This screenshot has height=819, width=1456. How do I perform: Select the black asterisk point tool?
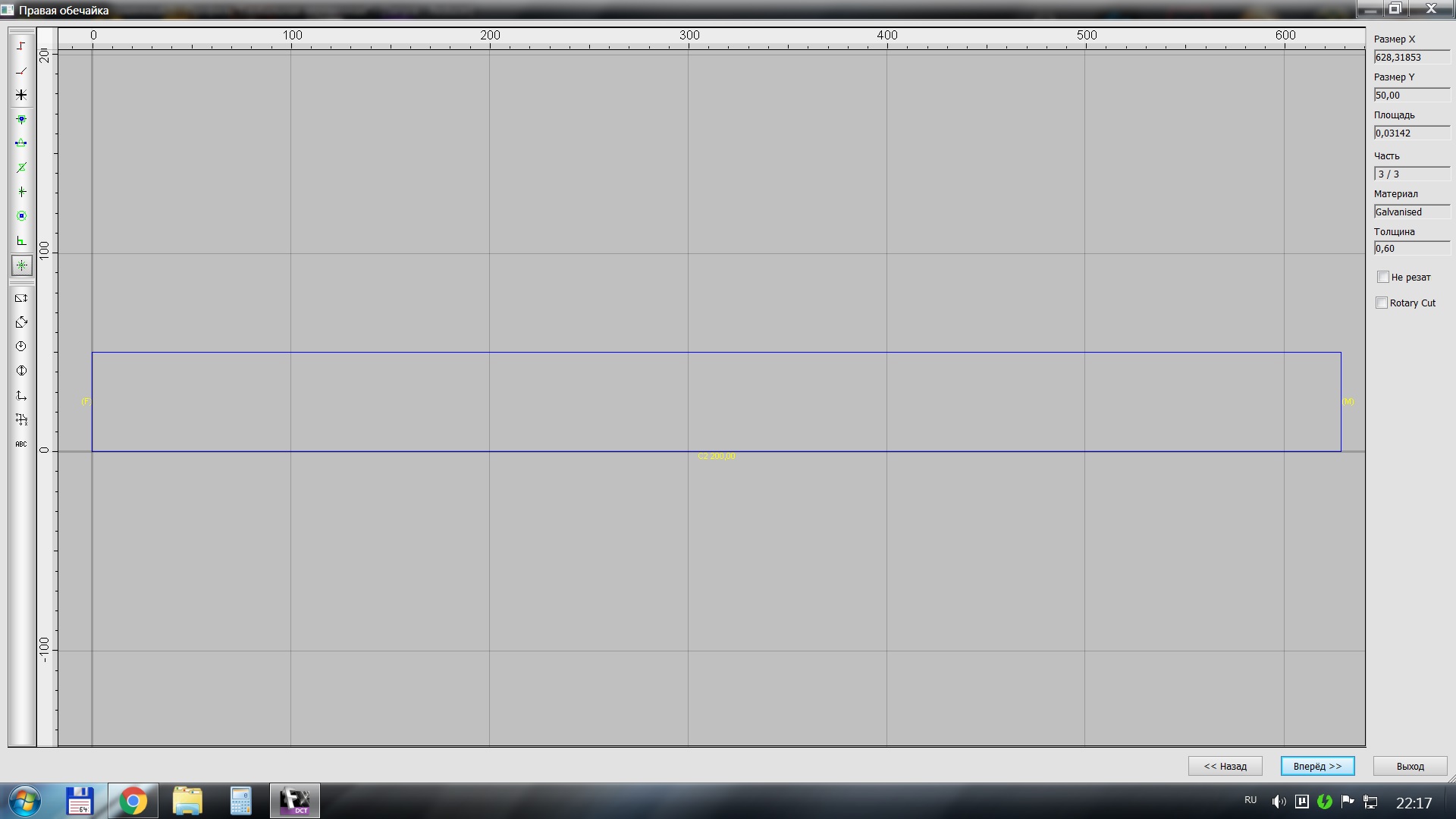tap(21, 95)
